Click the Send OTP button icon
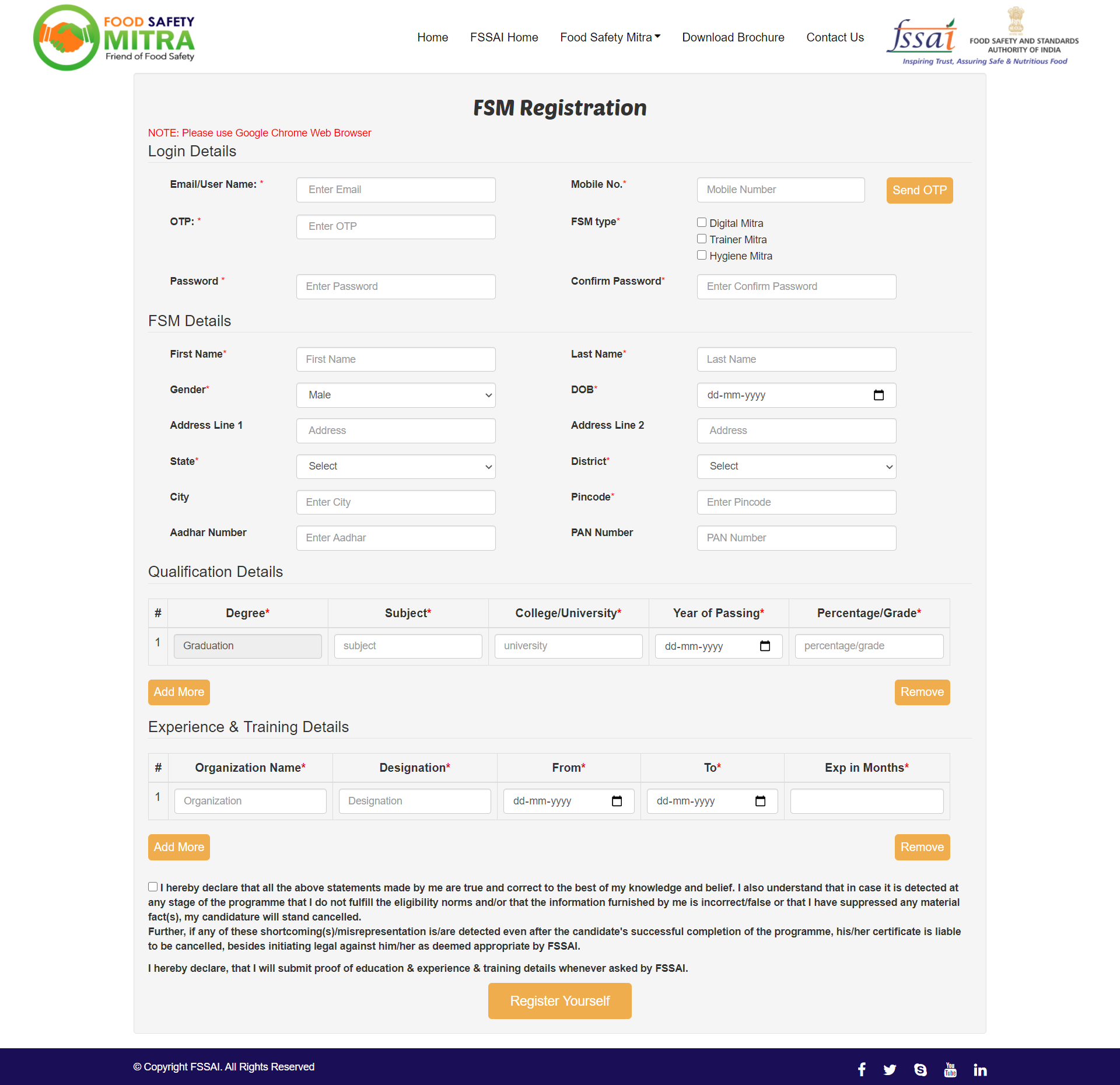The width and height of the screenshot is (1120, 1085). coord(919,190)
